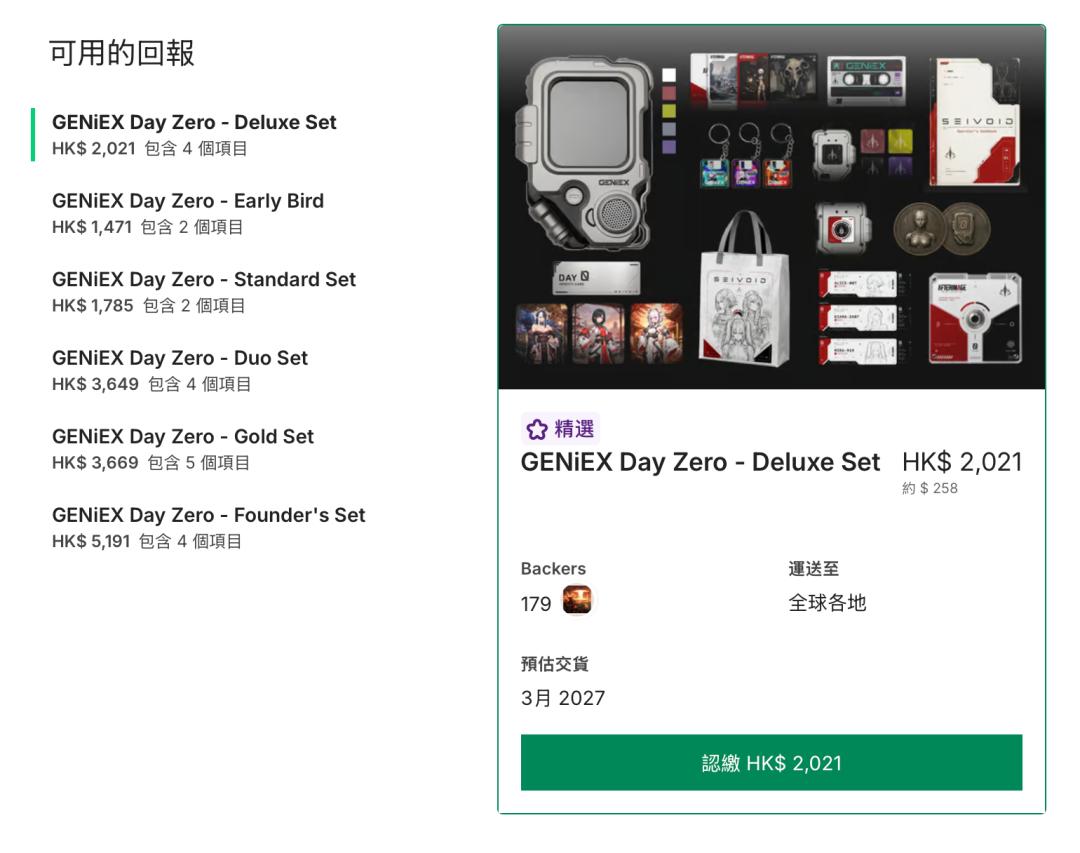This screenshot has width=1080, height=853.
Task: Select the GENiEX Day Zero - Deluxe Set reward
Action: pos(194,134)
